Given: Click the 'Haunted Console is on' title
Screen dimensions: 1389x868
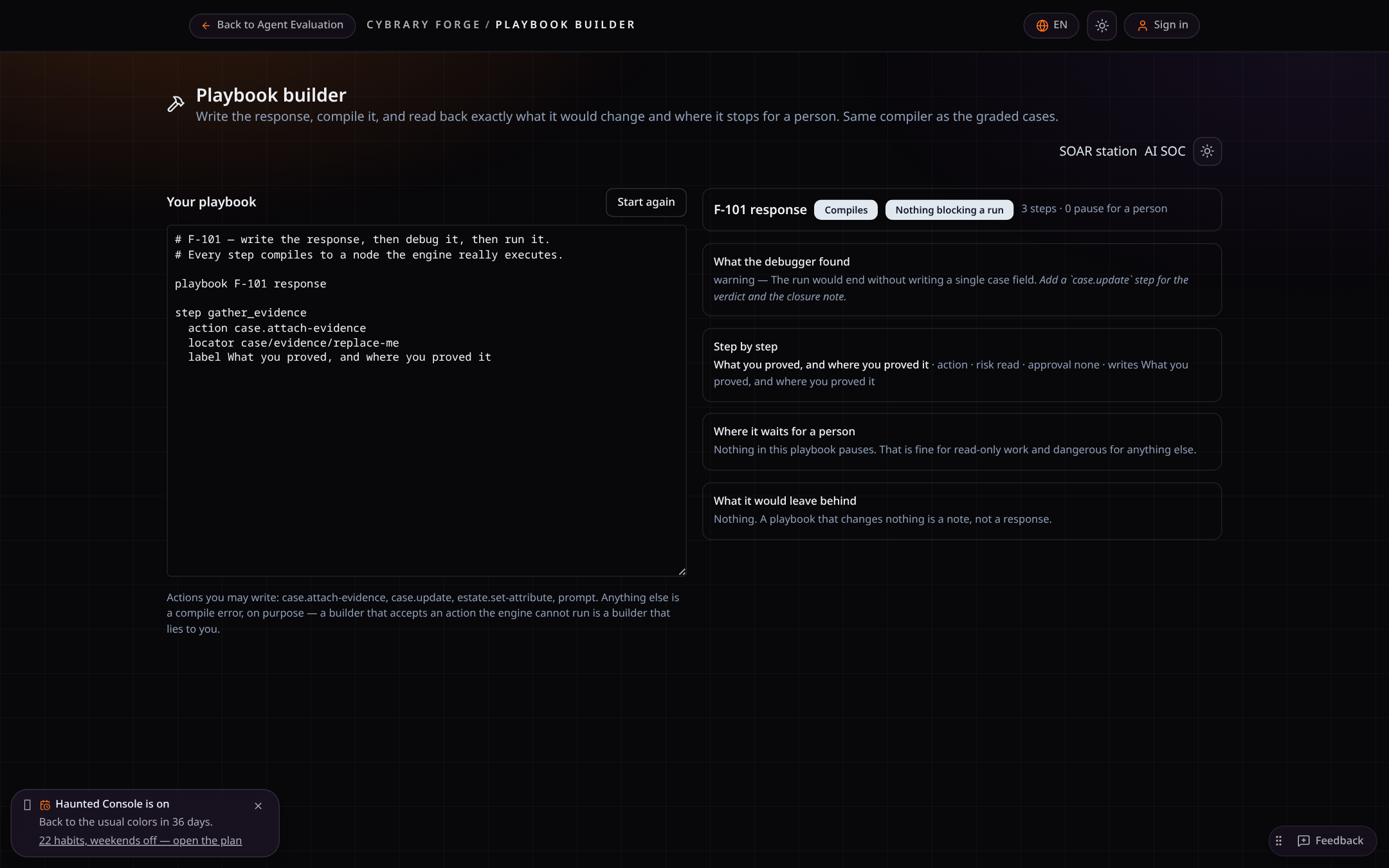Looking at the screenshot, I should point(112,804).
